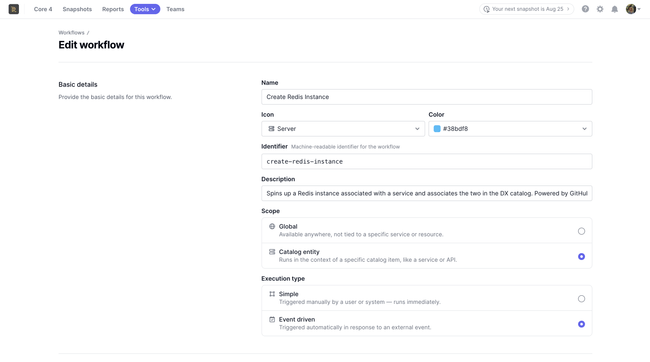Click into the Identifier input field
Viewport: 650px width, 362px height.
point(427,162)
